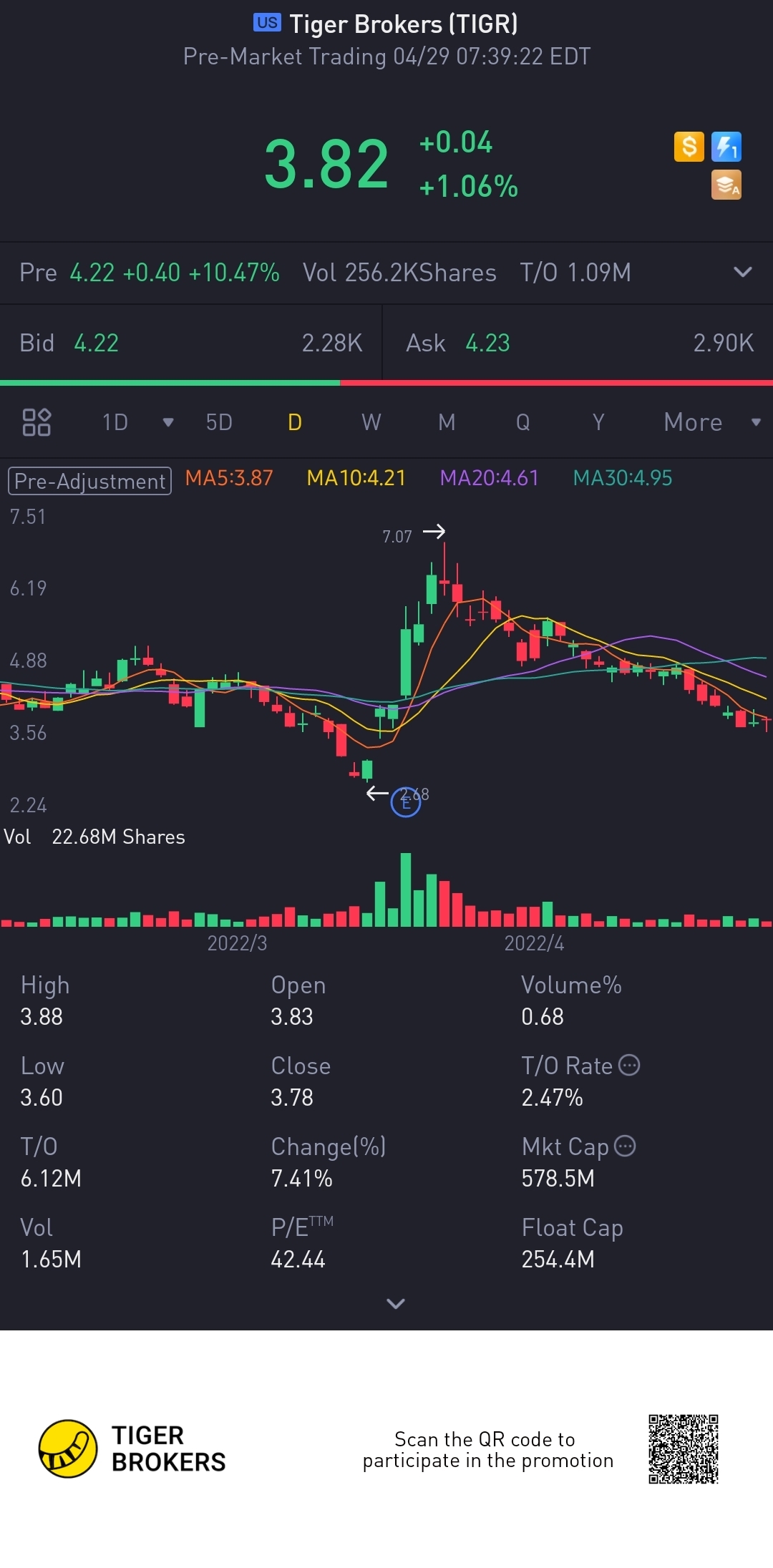The height and width of the screenshot is (1568, 773).
Task: Tap the MA5:3.87 indicator label
Action: (x=229, y=478)
